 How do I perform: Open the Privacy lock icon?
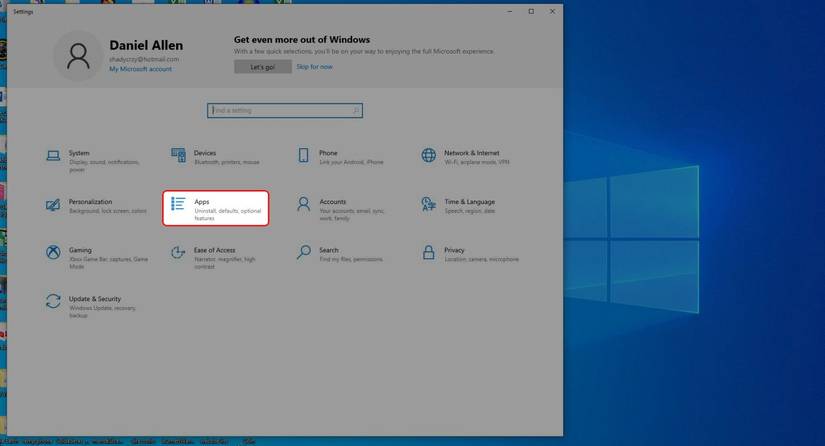(429, 252)
